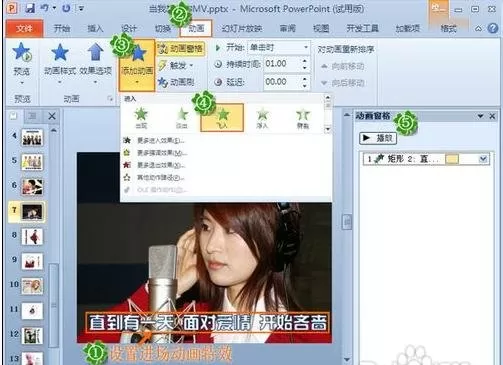Open the 效果选项 (Effect Options) arrow button

coord(95,62)
